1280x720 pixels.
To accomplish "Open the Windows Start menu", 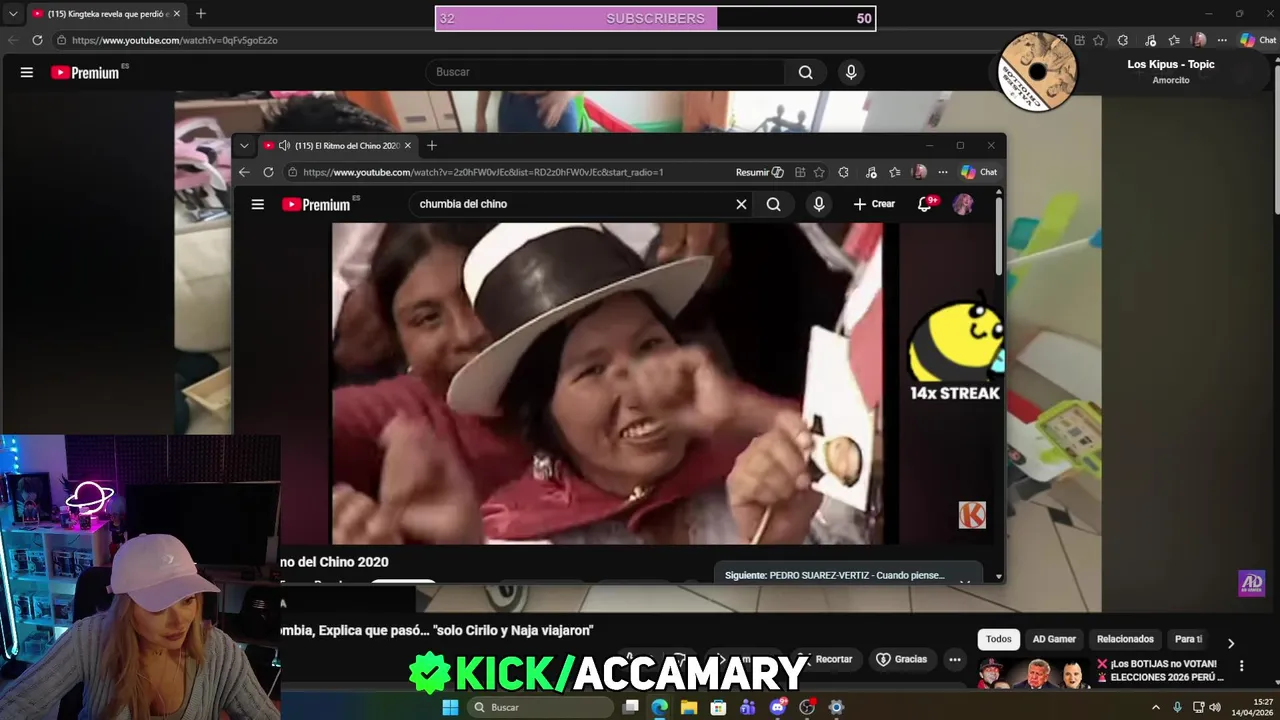I will click(x=450, y=707).
